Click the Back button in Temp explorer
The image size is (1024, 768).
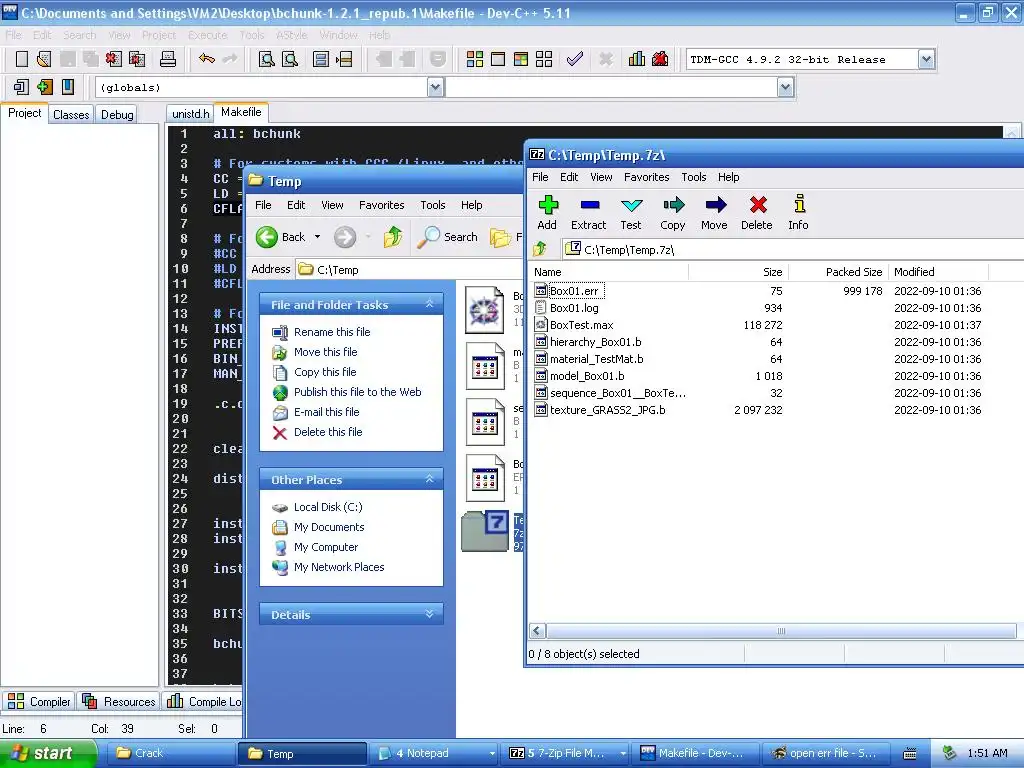(x=281, y=237)
